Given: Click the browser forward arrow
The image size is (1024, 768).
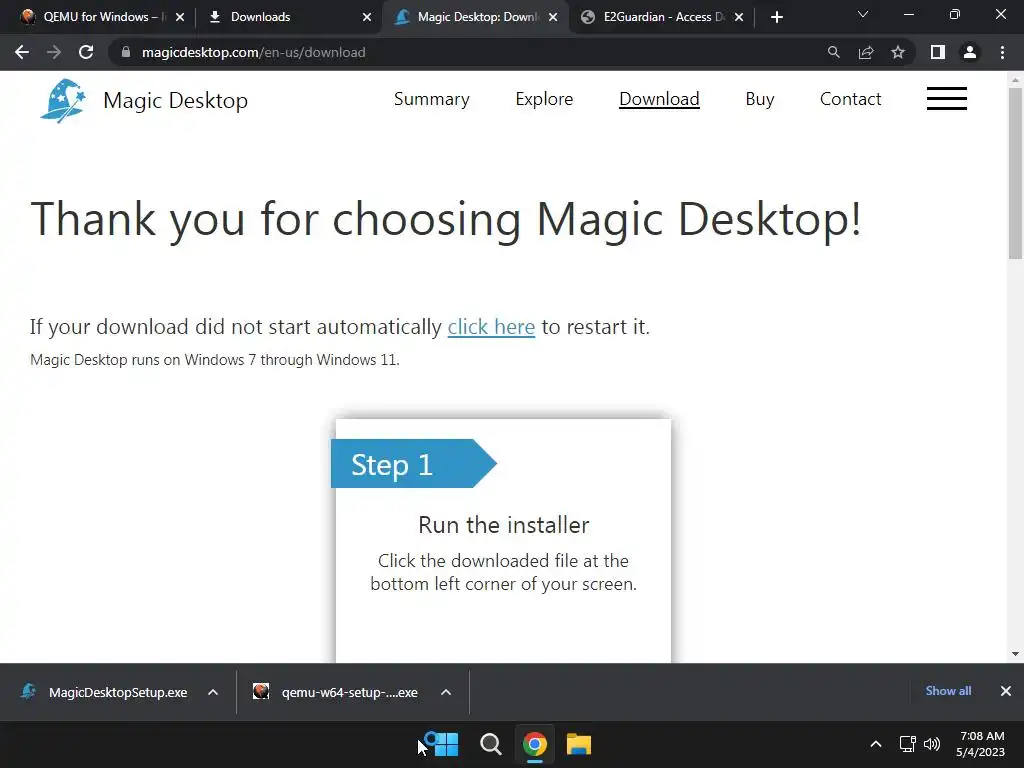Looking at the screenshot, I should 54,52.
